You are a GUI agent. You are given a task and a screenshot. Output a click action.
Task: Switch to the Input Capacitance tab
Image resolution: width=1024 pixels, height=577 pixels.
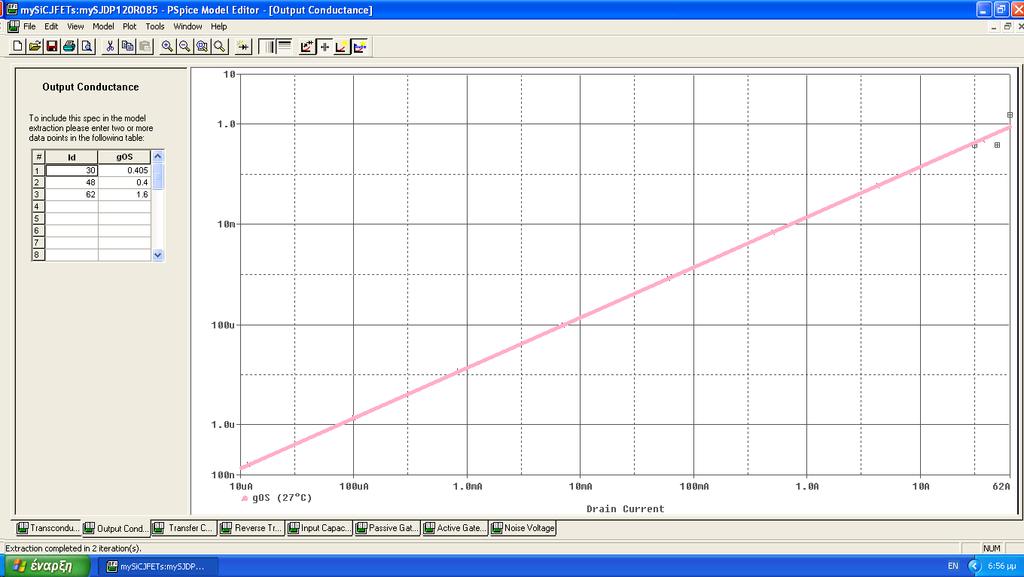point(320,528)
